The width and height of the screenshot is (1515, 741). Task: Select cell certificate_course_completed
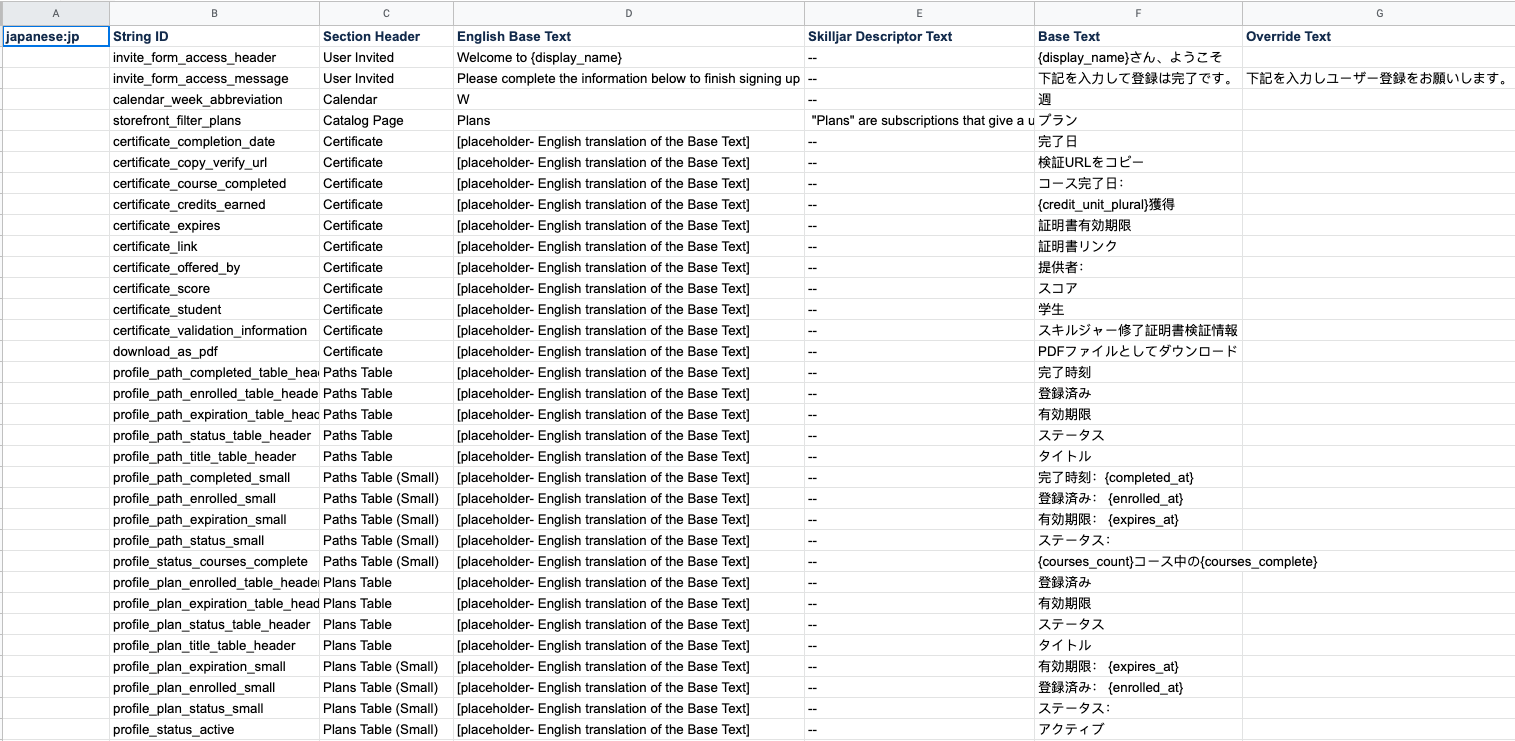click(215, 184)
